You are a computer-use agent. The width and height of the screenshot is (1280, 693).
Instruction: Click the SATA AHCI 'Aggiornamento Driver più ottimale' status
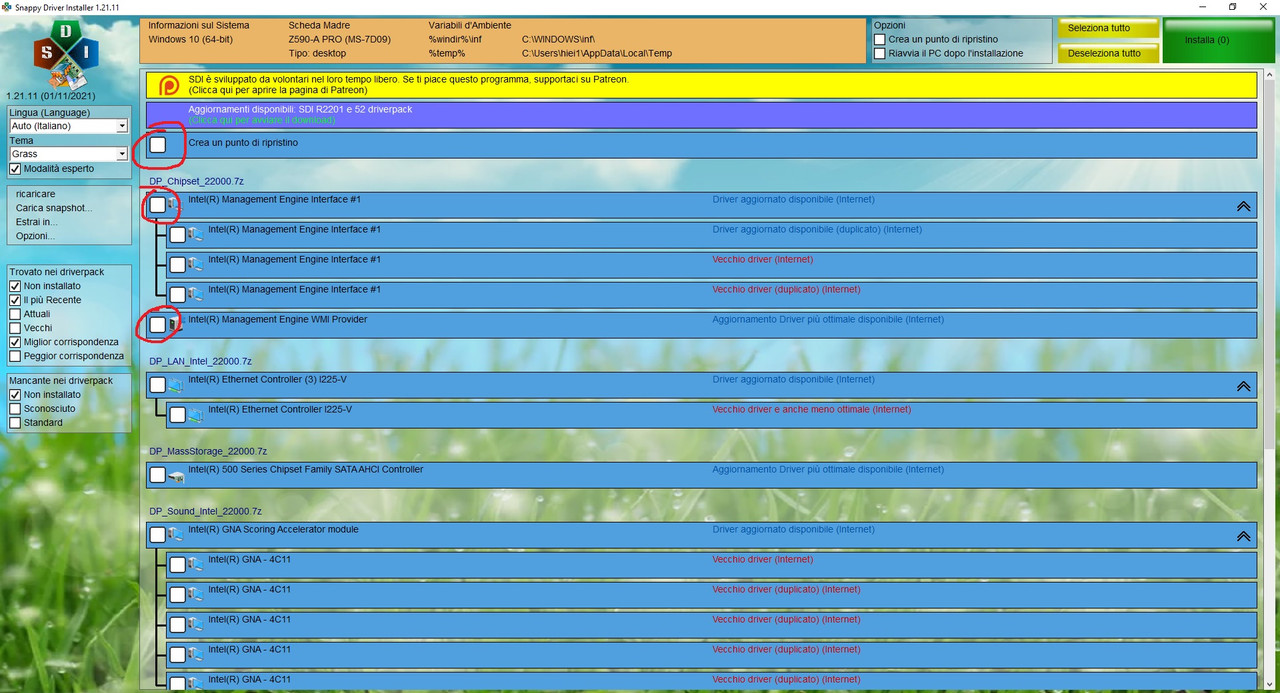point(828,469)
